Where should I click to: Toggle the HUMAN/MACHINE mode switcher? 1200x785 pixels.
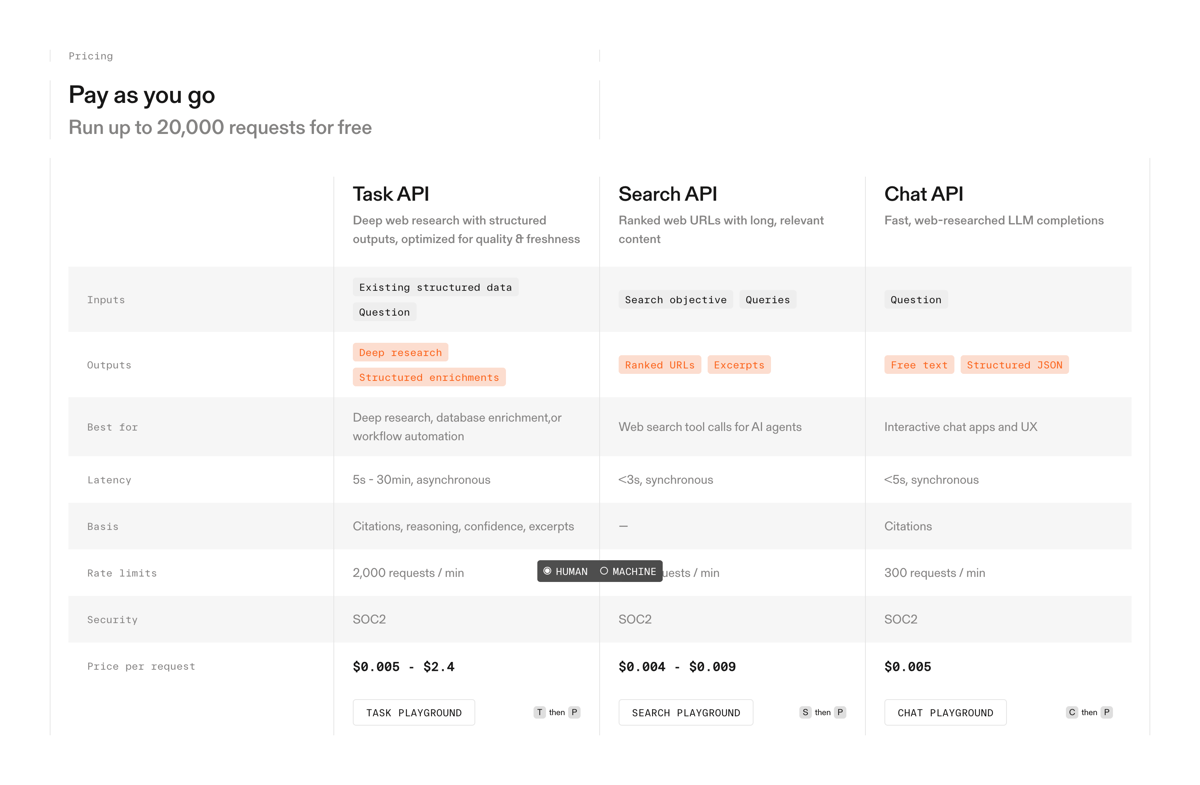[599, 570]
